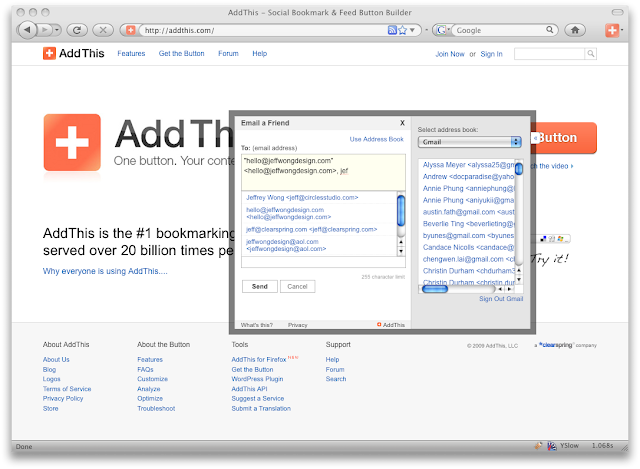Click the browser Home button
The height and width of the screenshot is (469, 640).
click(x=575, y=30)
